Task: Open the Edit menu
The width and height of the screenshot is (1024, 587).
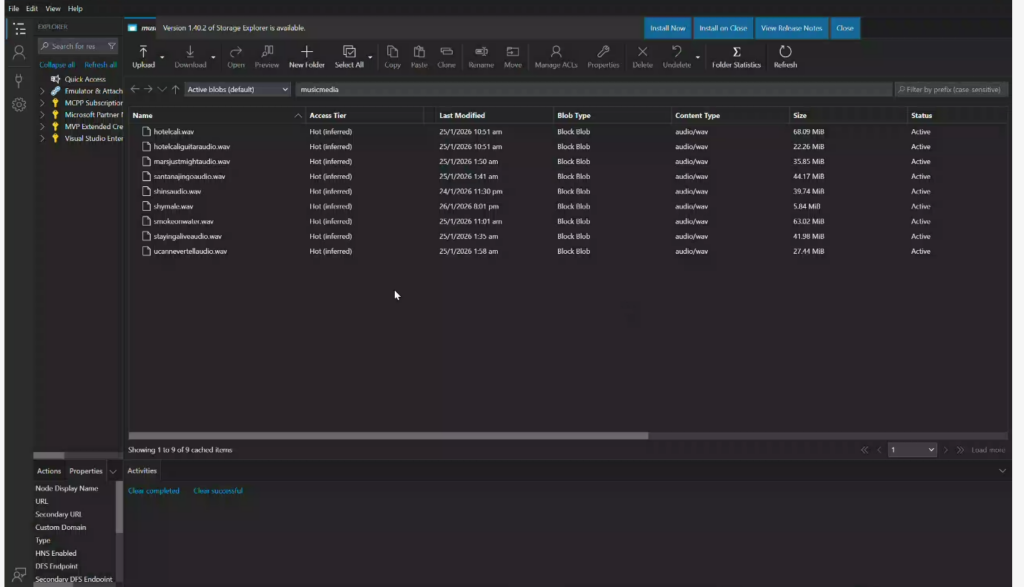Action: pos(32,8)
